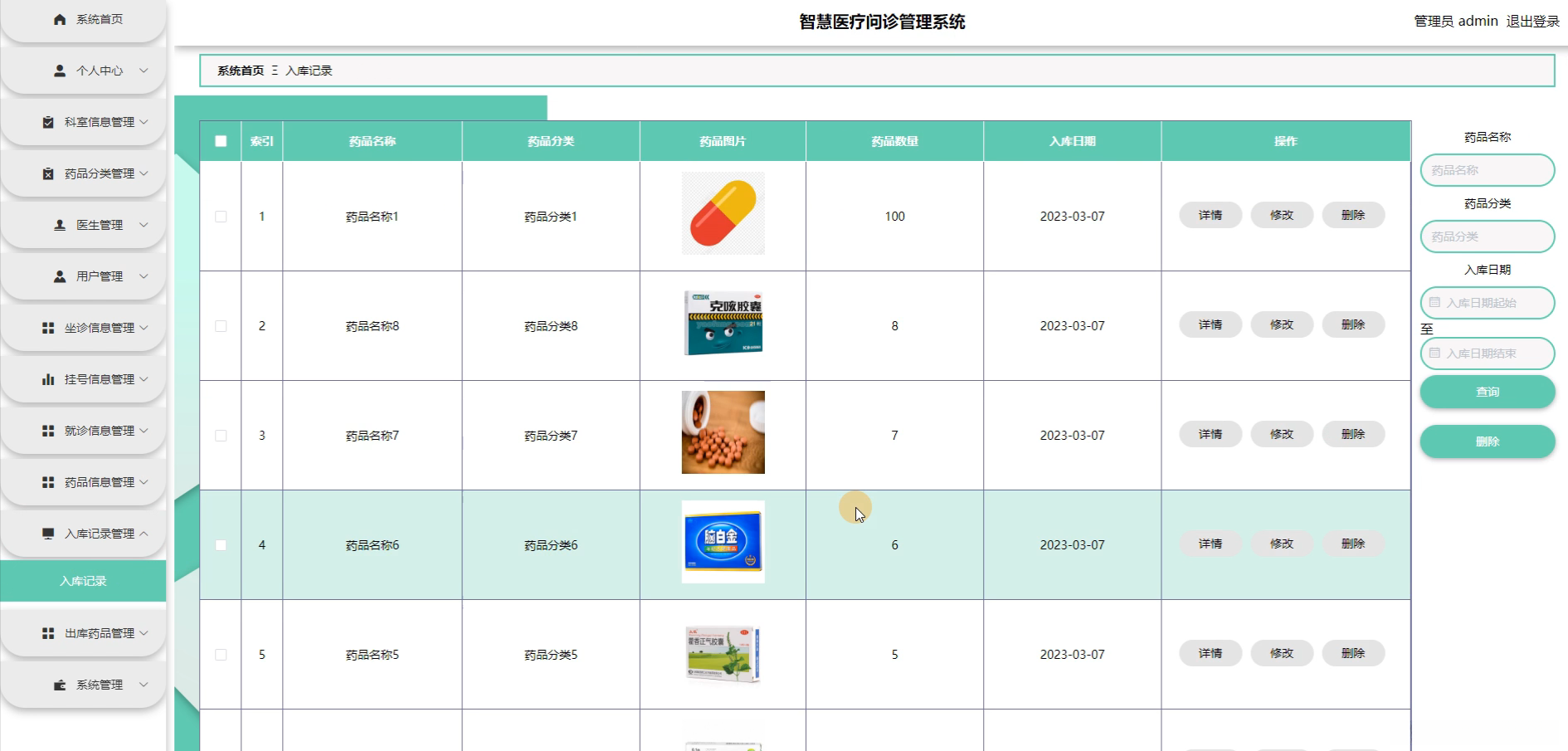Collapse the 入库记录管理 menu chevron
The width and height of the screenshot is (1568, 751).
144,534
